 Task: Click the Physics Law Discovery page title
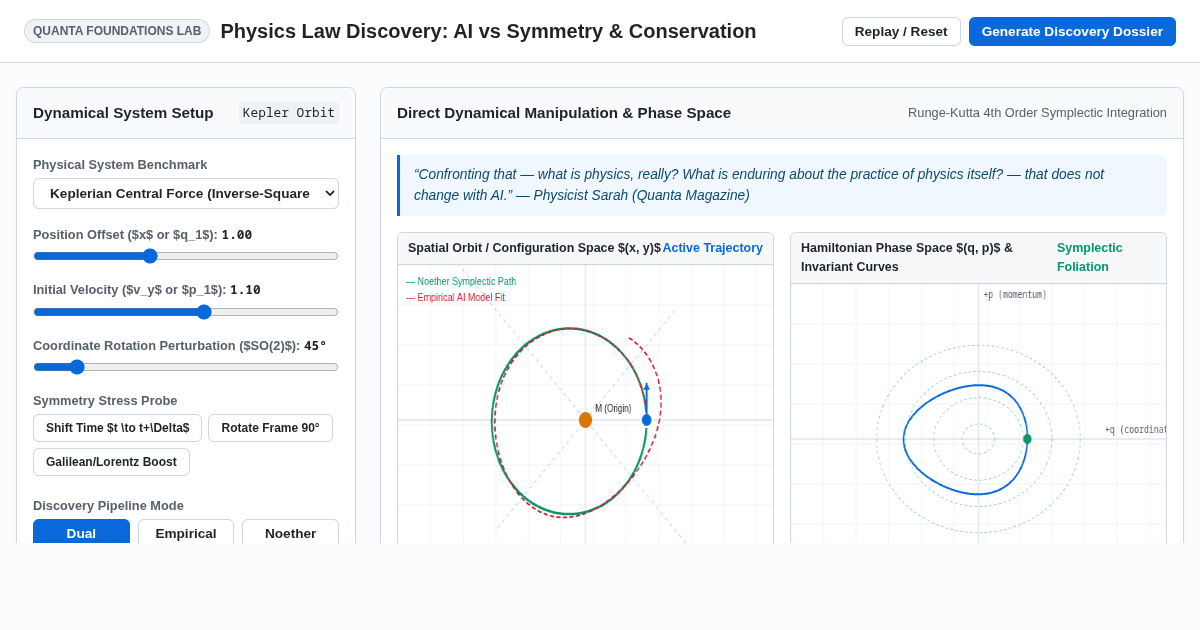[x=488, y=31]
